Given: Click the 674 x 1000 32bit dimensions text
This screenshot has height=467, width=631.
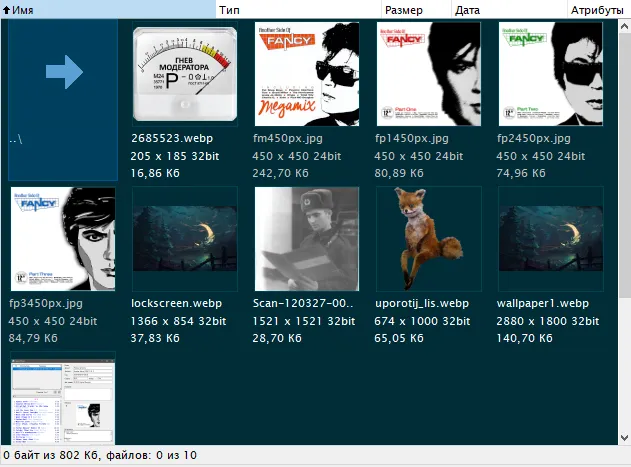Looking at the screenshot, I should click(x=422, y=321).
